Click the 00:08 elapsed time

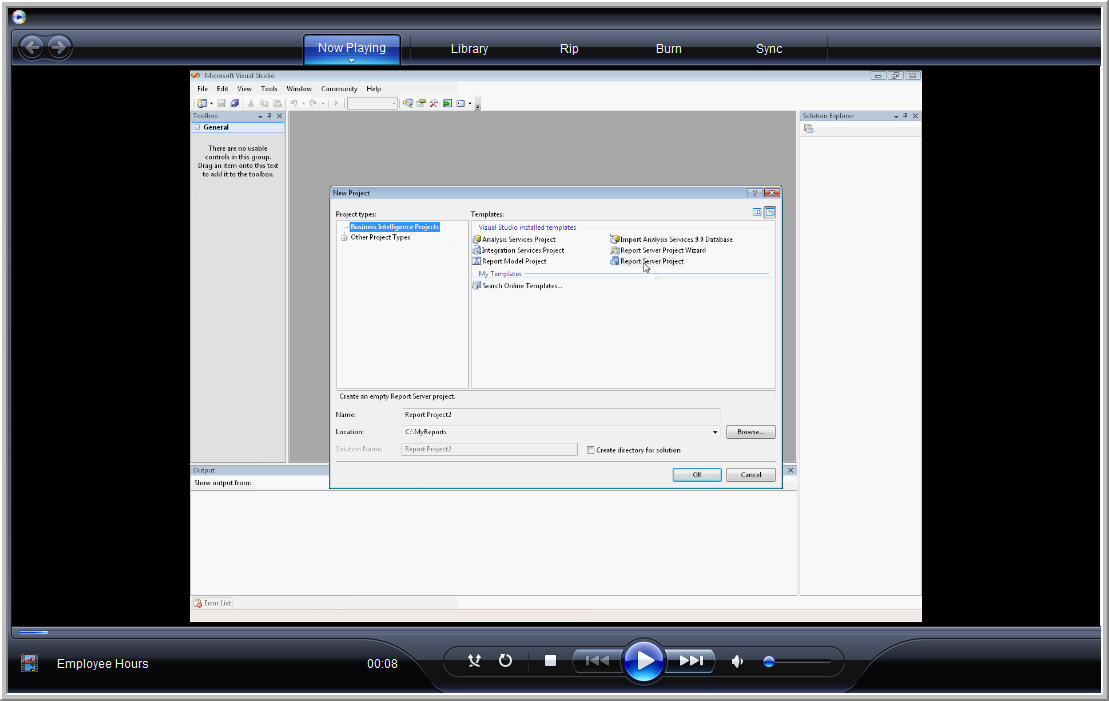(x=382, y=664)
